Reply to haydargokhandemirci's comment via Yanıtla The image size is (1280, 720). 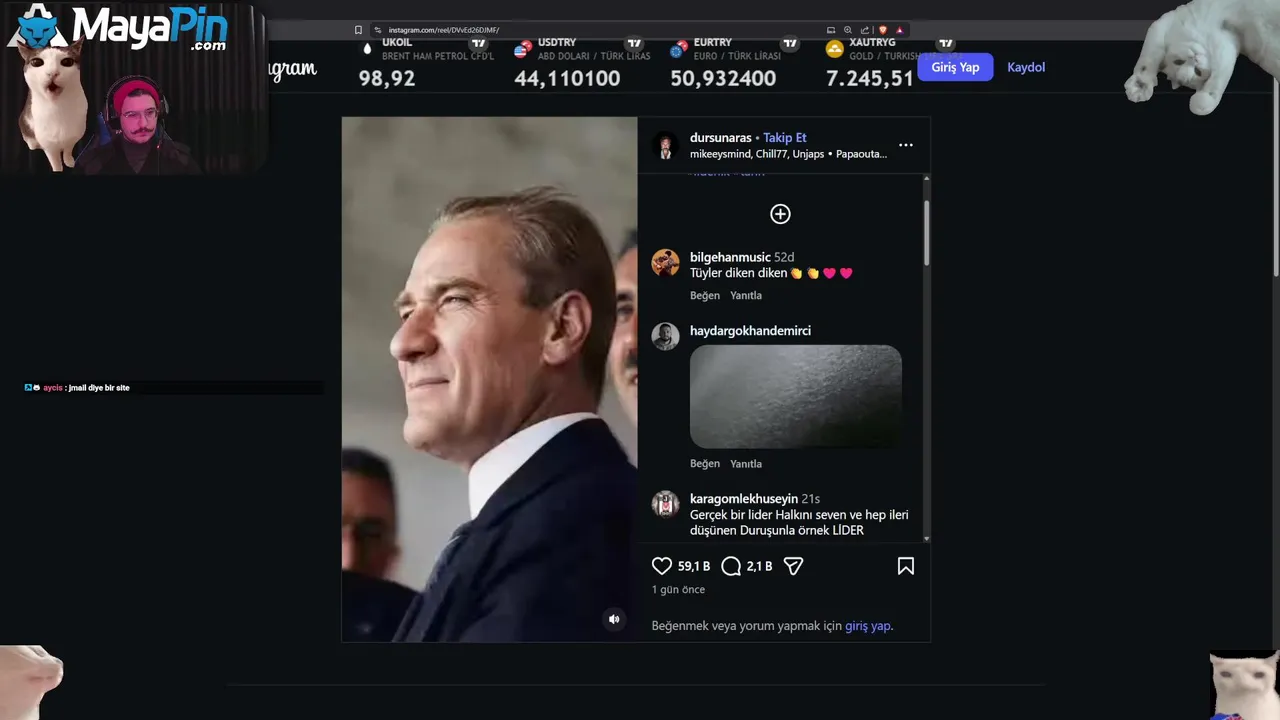tap(746, 464)
